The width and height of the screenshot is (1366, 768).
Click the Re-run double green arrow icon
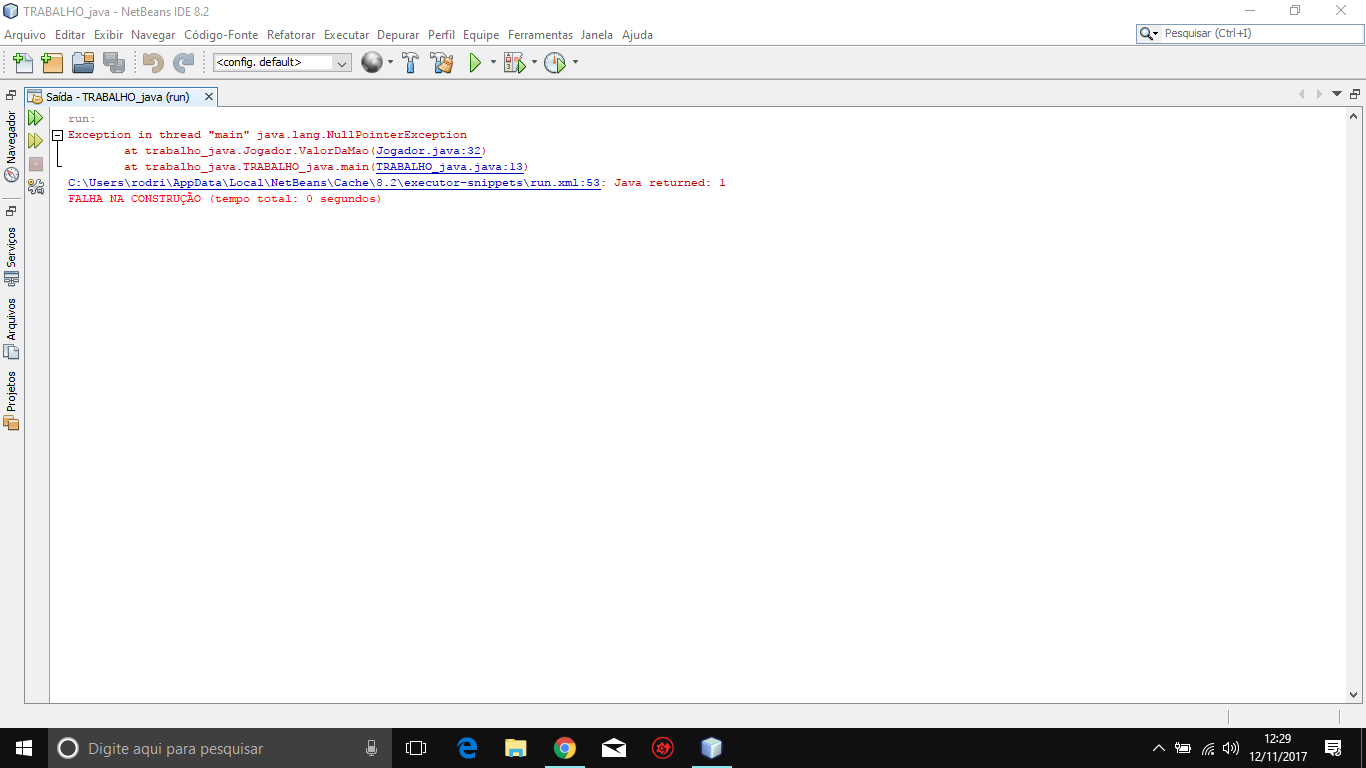click(36, 118)
